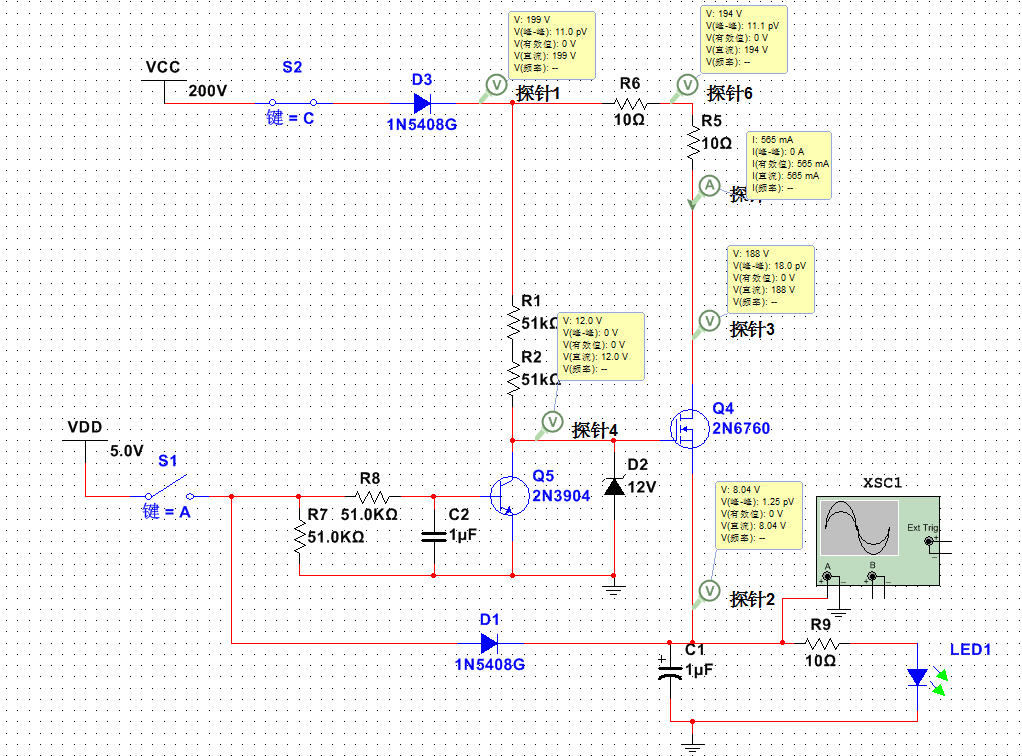The image size is (1022, 756).
Task: Click oscilloscope Ext Trig terminal
Action: click(x=929, y=541)
